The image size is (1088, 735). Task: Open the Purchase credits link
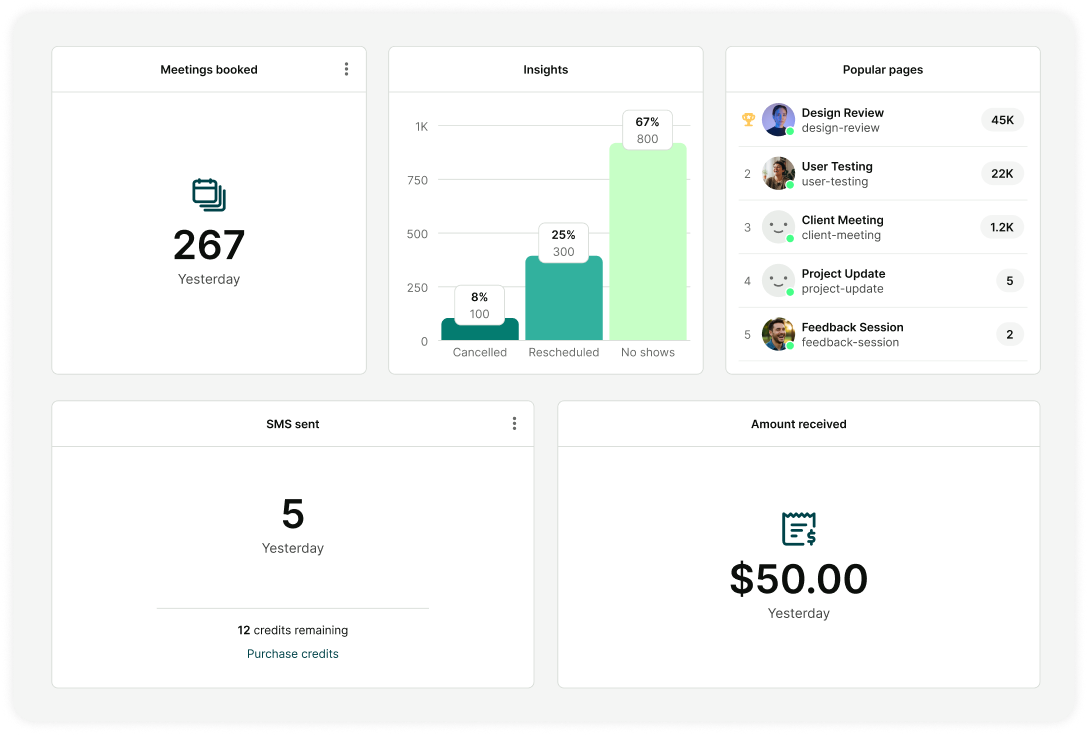click(x=292, y=653)
